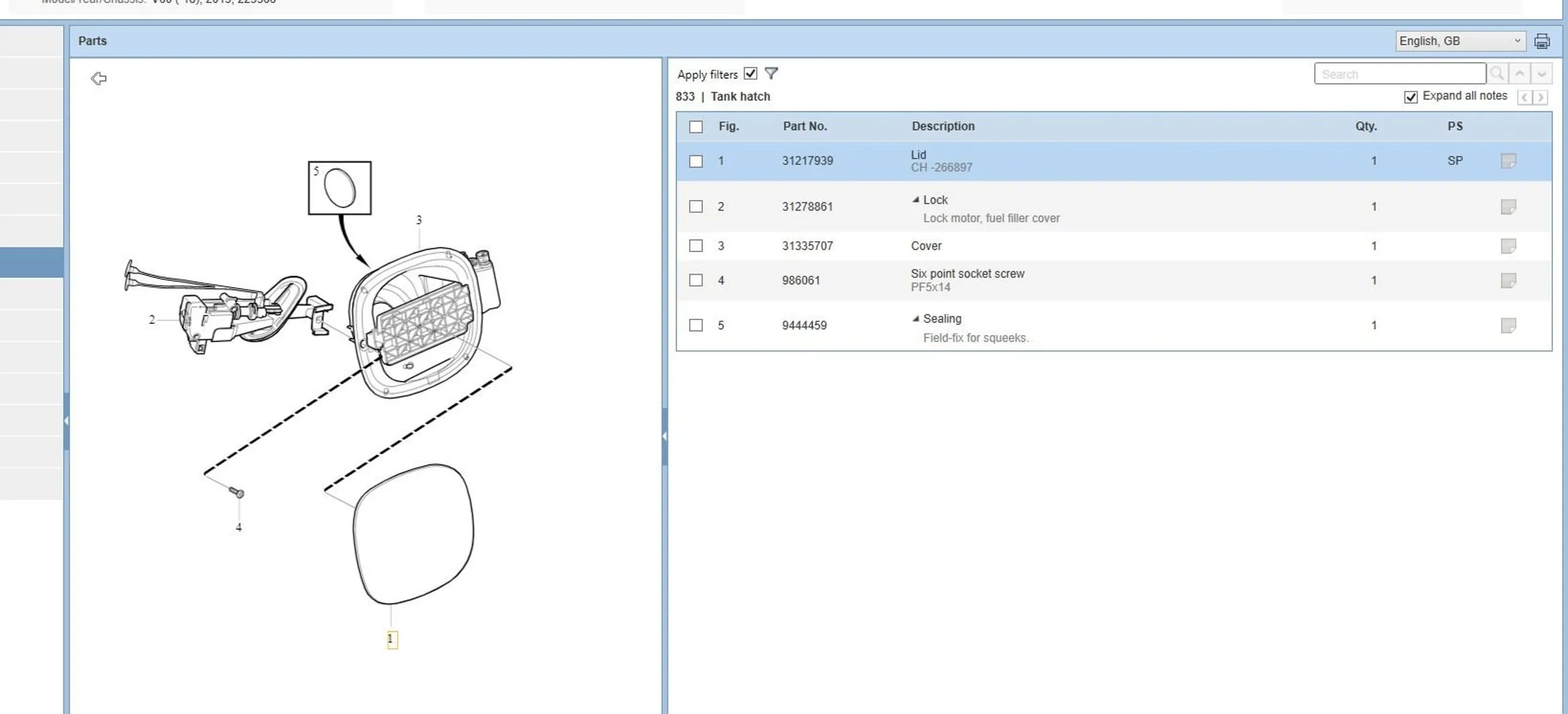This screenshot has width=1568, height=714.
Task: Open note icon for Sealing row
Action: (x=1508, y=326)
